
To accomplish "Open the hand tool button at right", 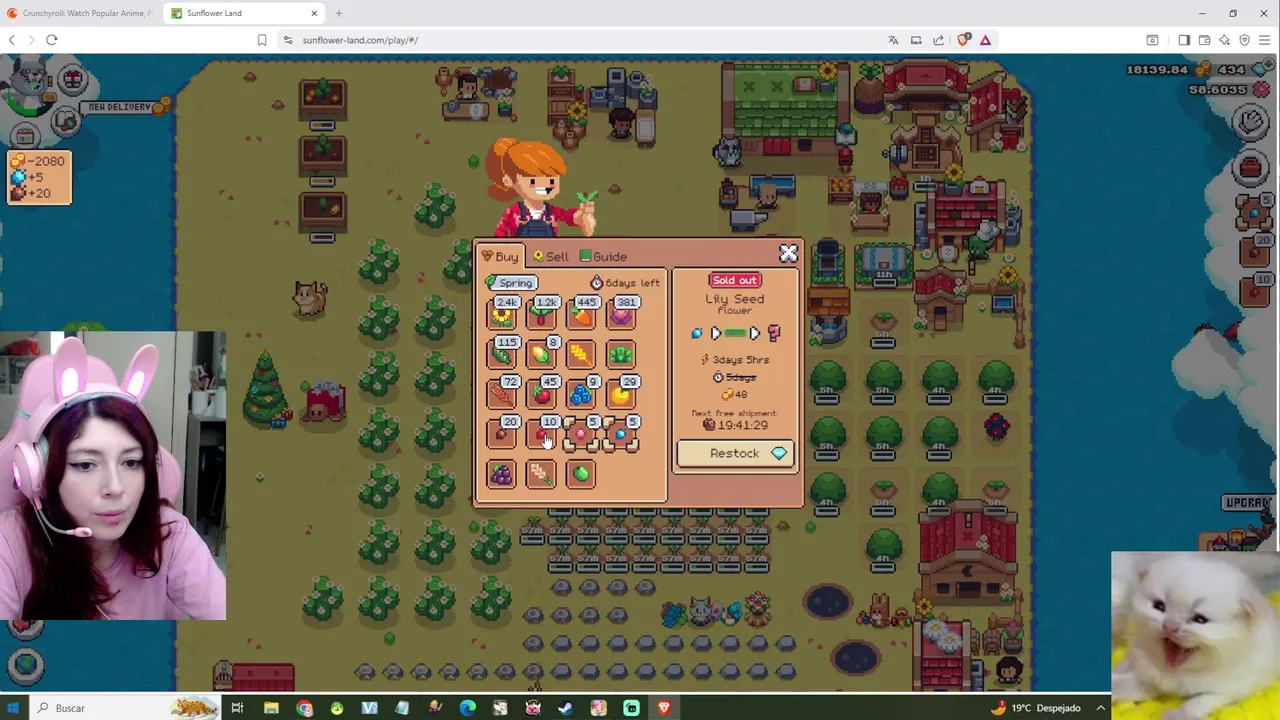I will (1250, 122).
